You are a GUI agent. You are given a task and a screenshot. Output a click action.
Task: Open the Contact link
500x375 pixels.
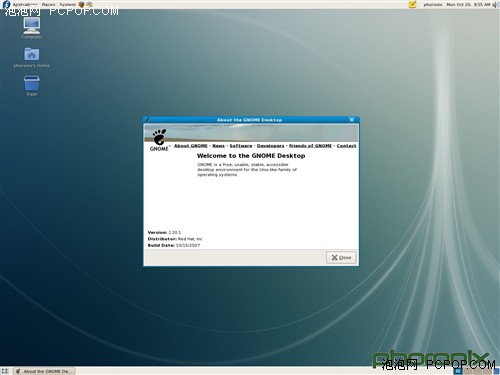(x=346, y=146)
